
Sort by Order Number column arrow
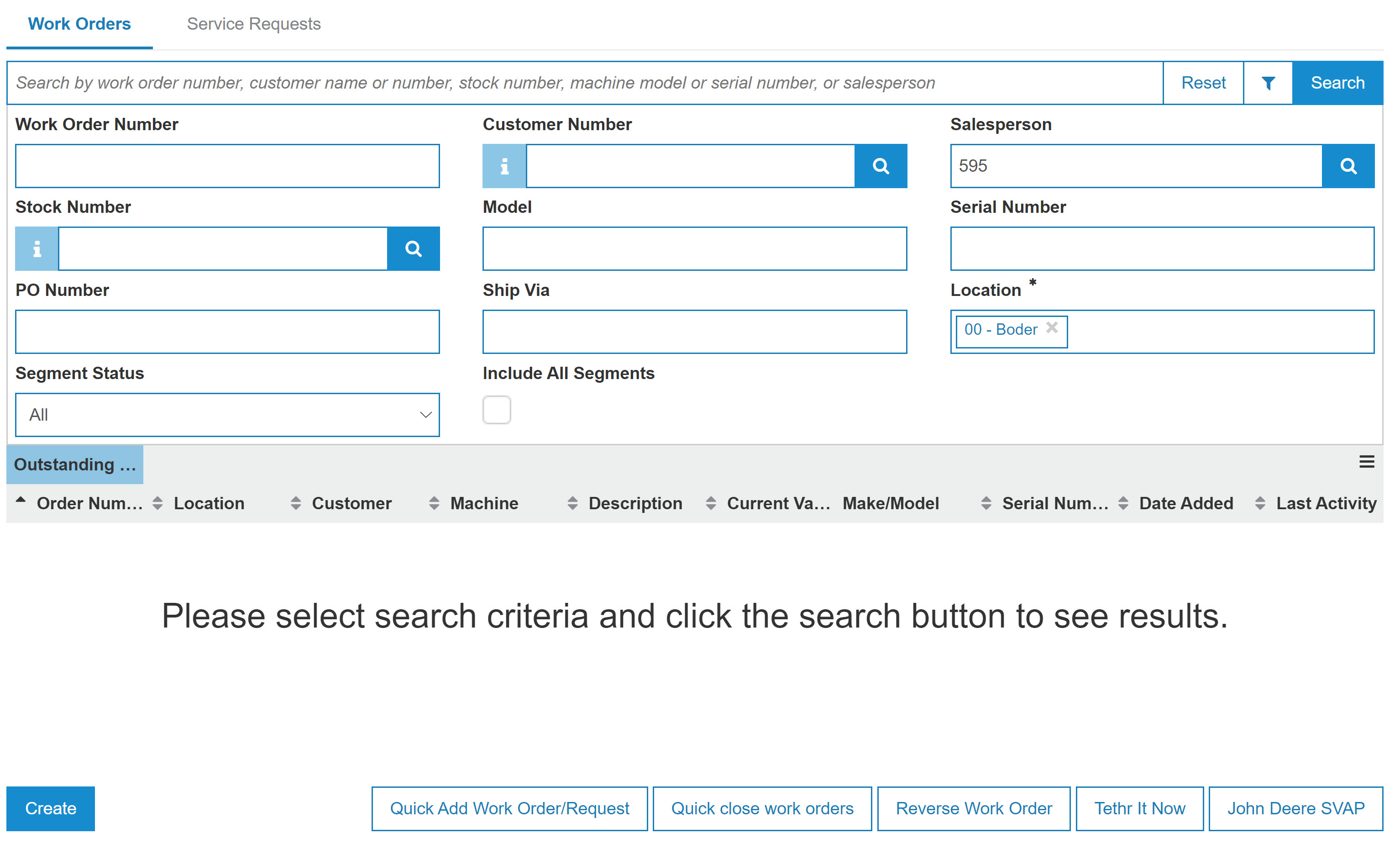(21, 500)
